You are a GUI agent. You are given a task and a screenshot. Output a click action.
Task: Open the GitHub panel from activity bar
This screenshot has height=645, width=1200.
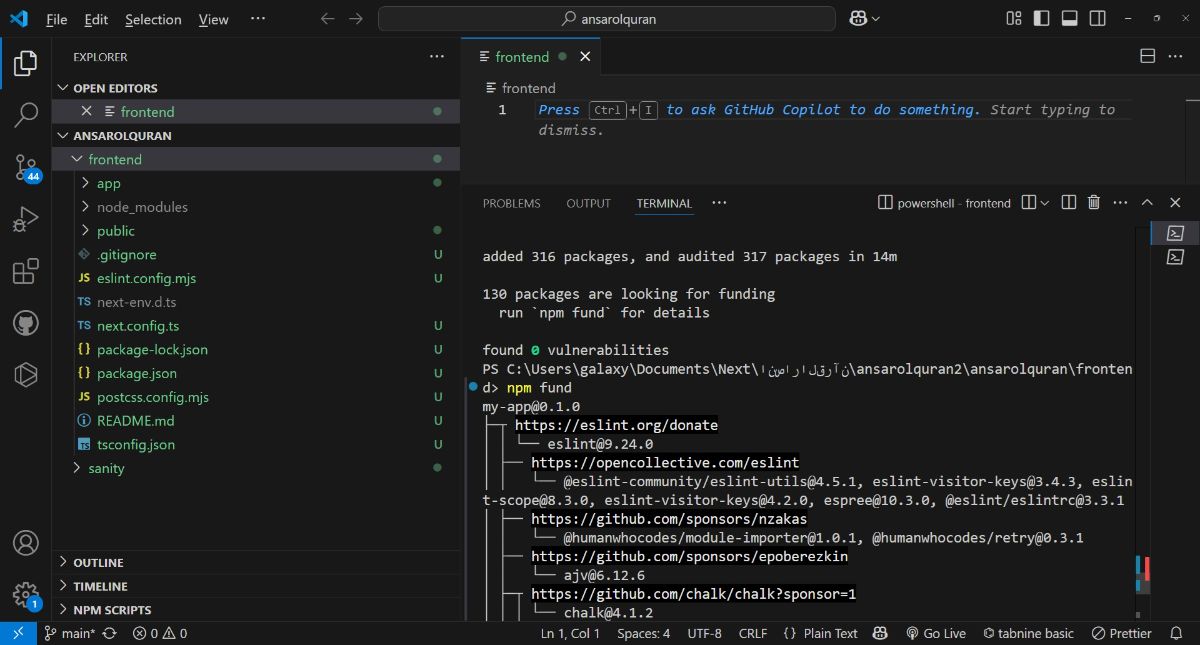coord(25,322)
